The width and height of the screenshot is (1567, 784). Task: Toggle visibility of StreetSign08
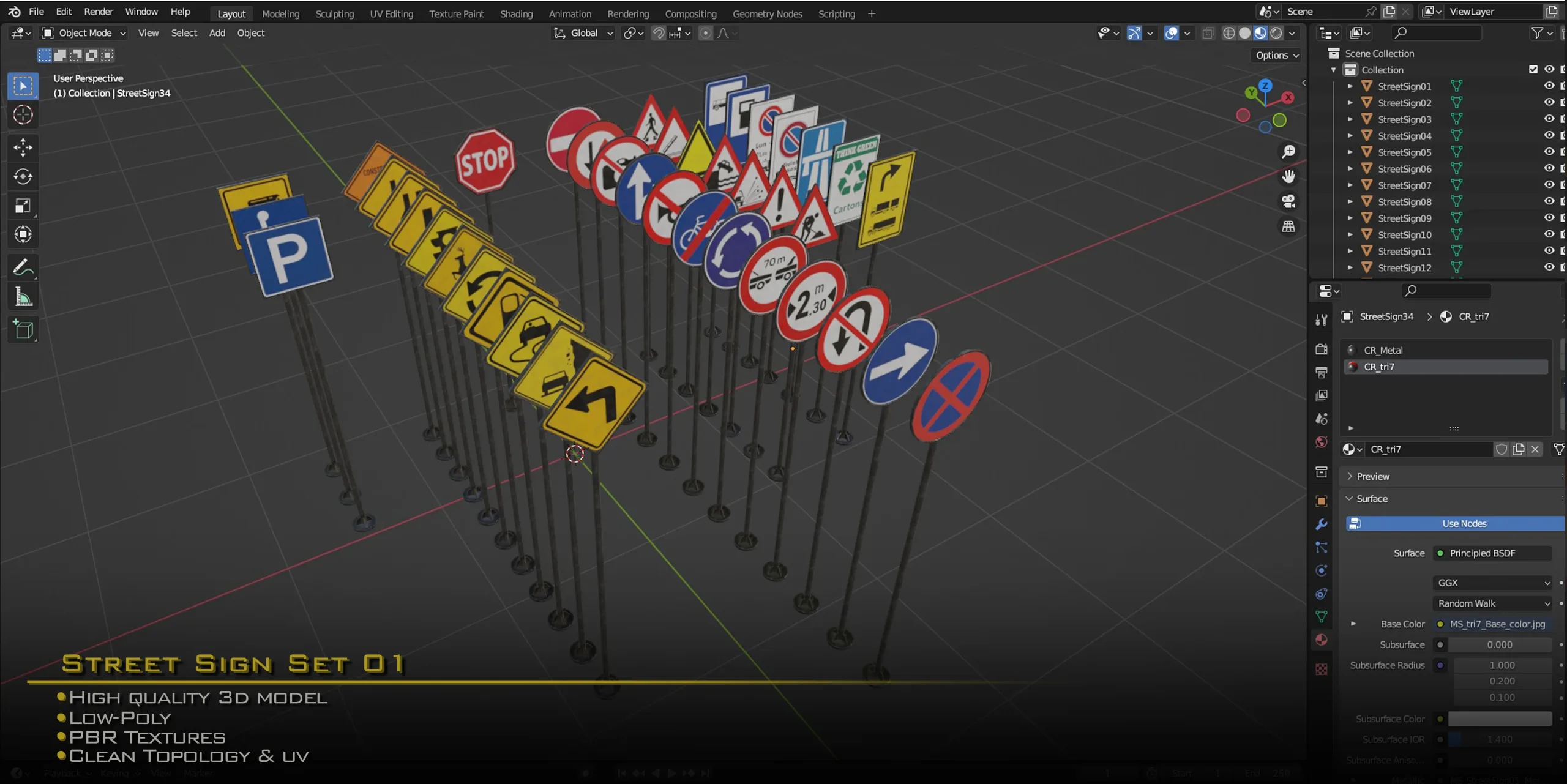pyautogui.click(x=1549, y=201)
